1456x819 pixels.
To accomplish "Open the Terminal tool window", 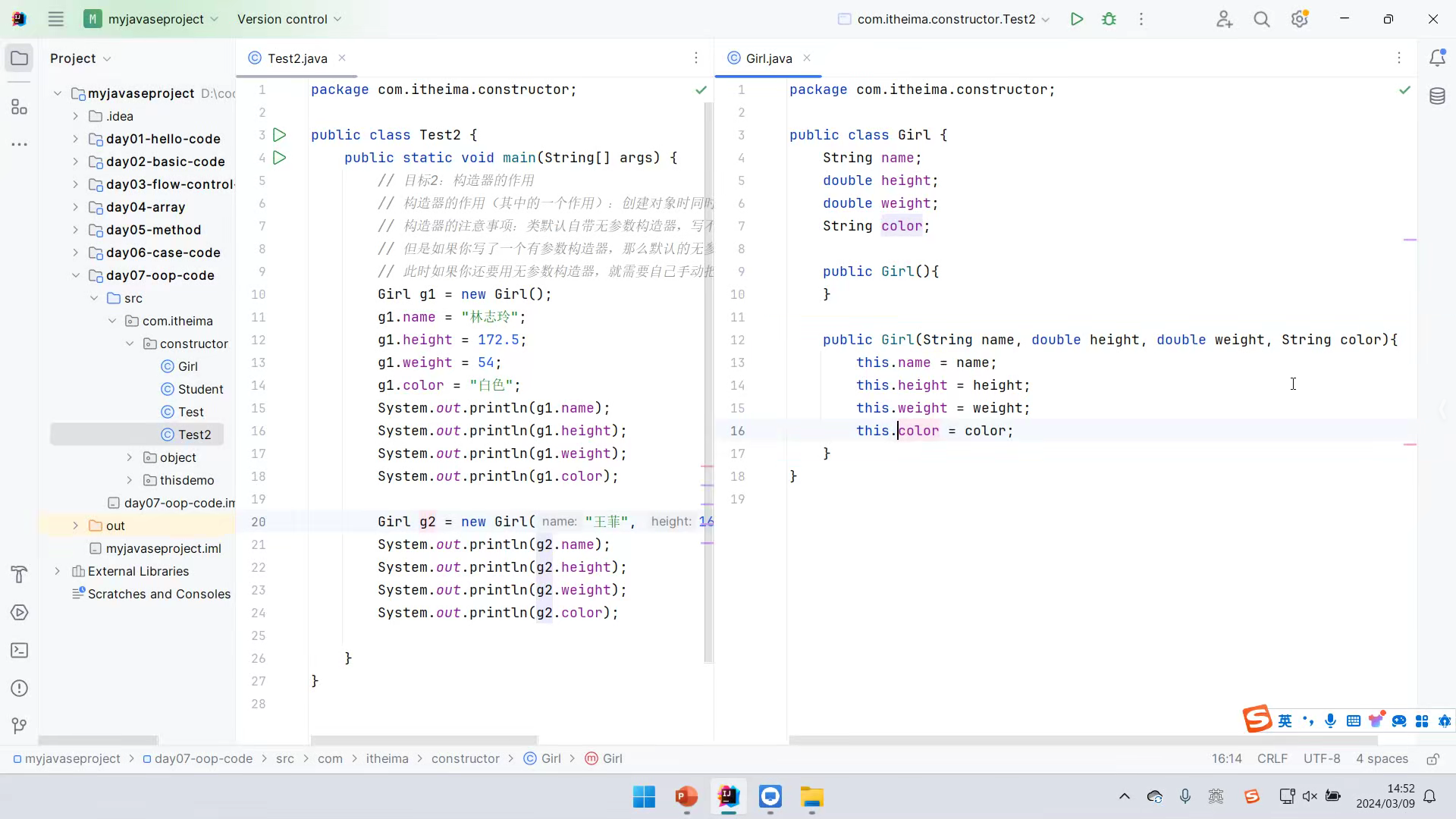I will (x=20, y=651).
